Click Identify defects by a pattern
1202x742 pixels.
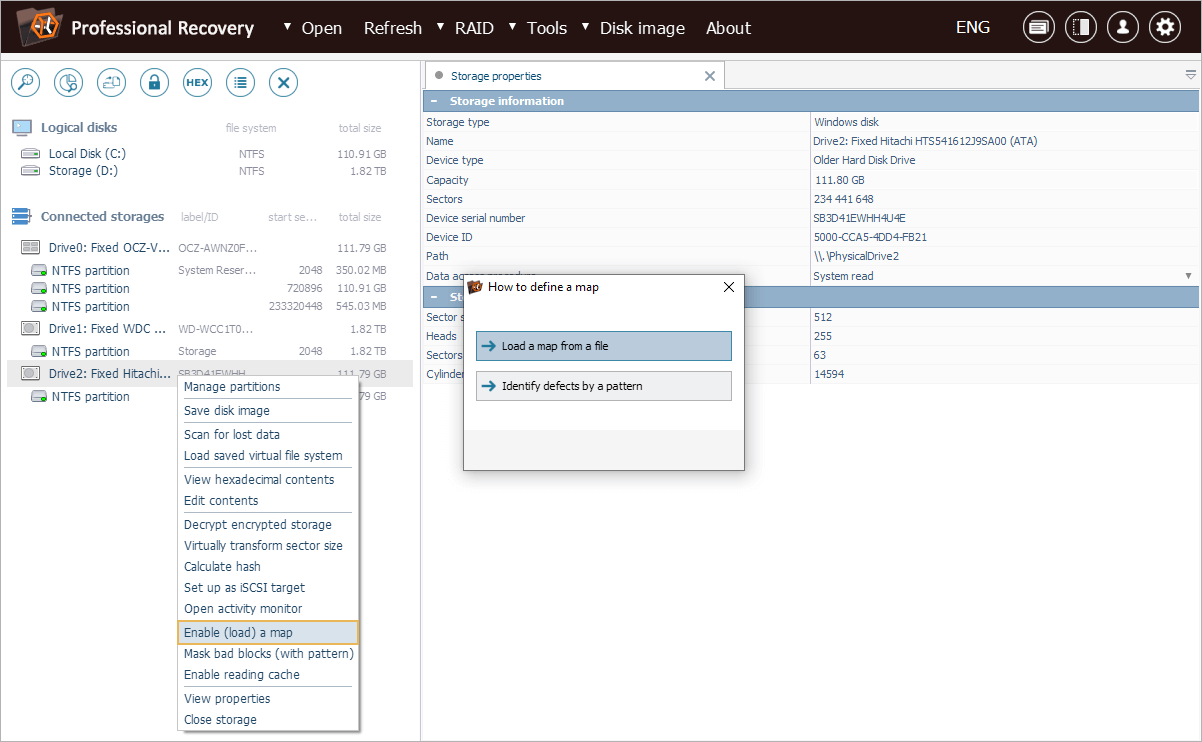pyautogui.click(x=604, y=386)
